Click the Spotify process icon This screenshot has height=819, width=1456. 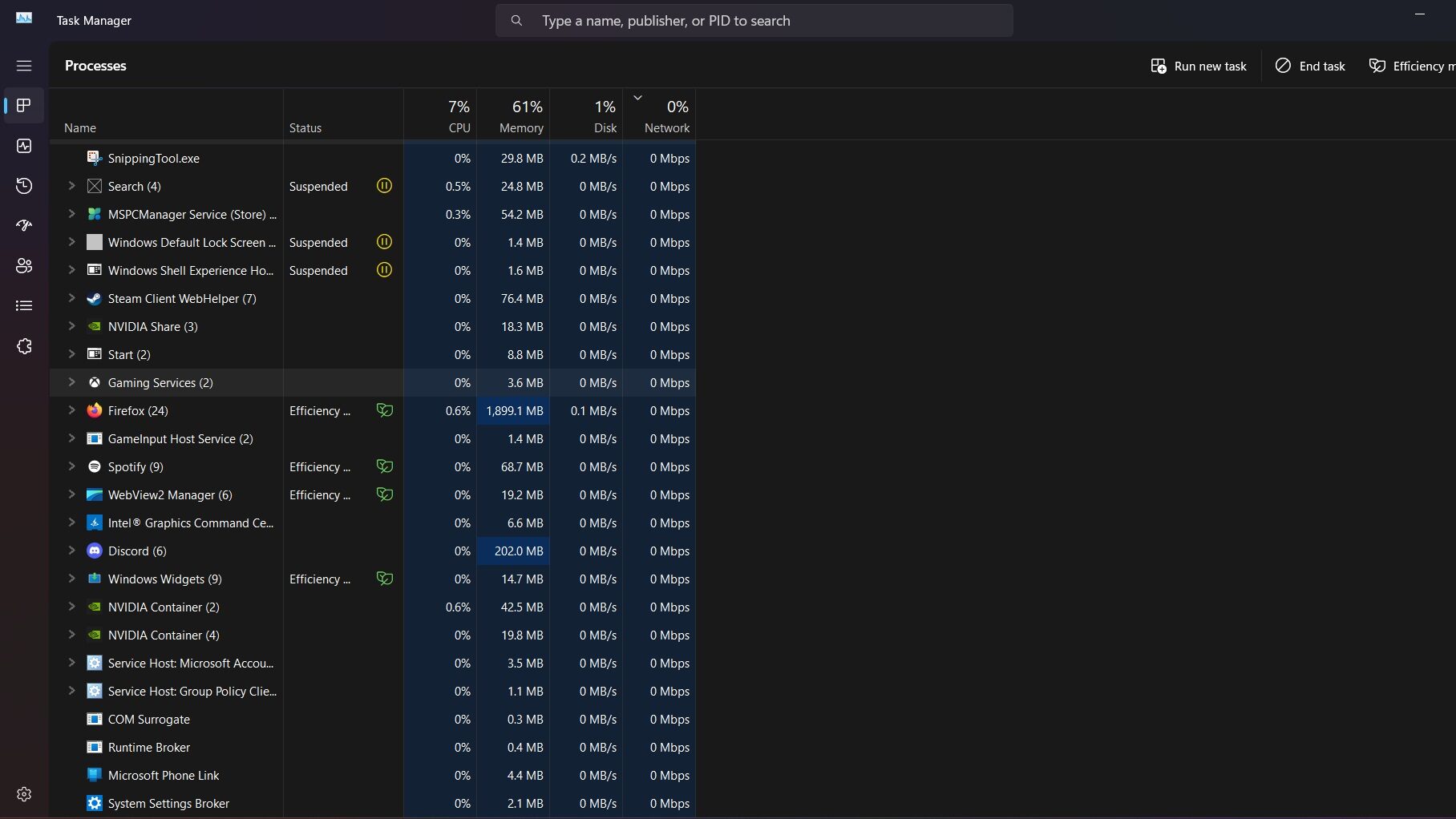coord(95,466)
